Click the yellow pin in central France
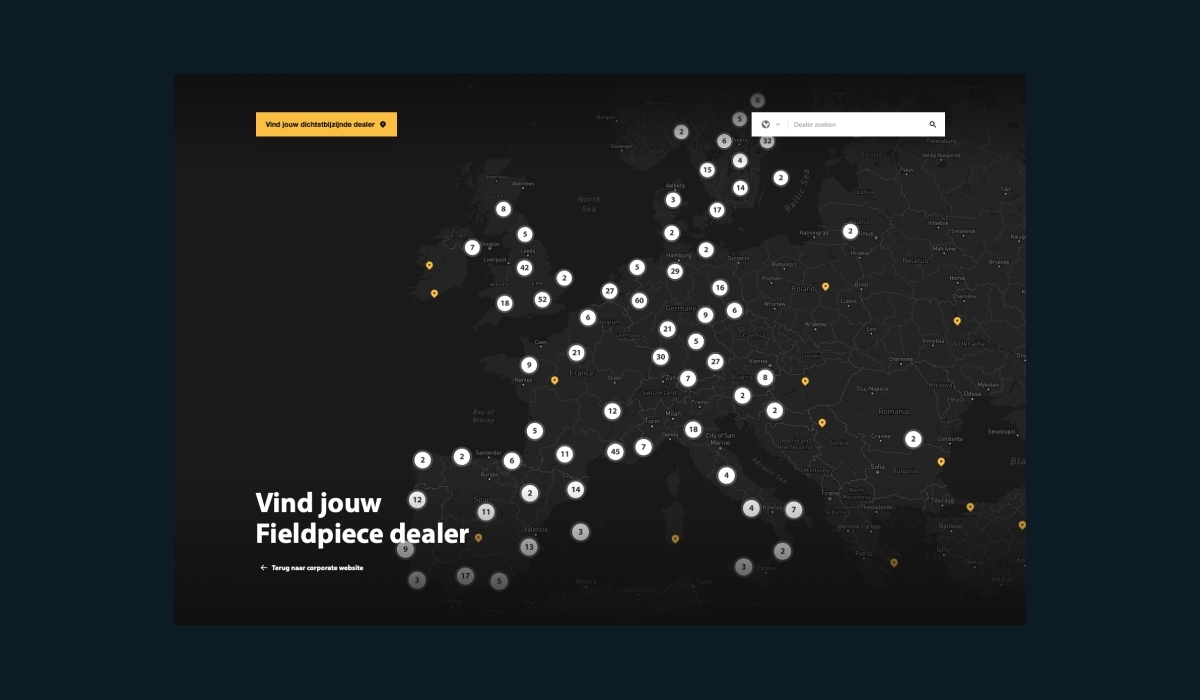The width and height of the screenshot is (1200, 700). [x=554, y=380]
